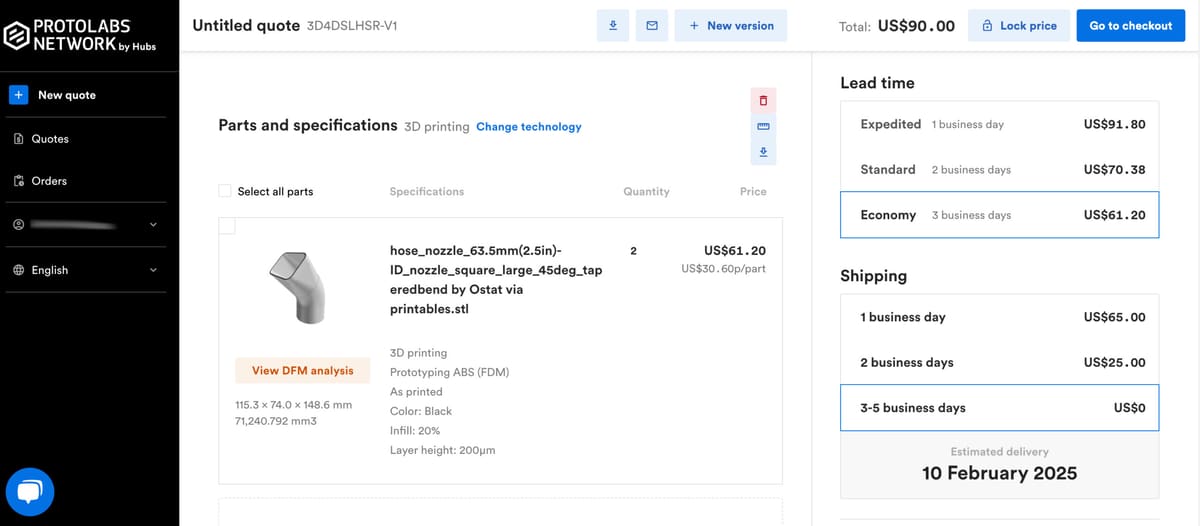Click Change technology link

[x=528, y=127]
